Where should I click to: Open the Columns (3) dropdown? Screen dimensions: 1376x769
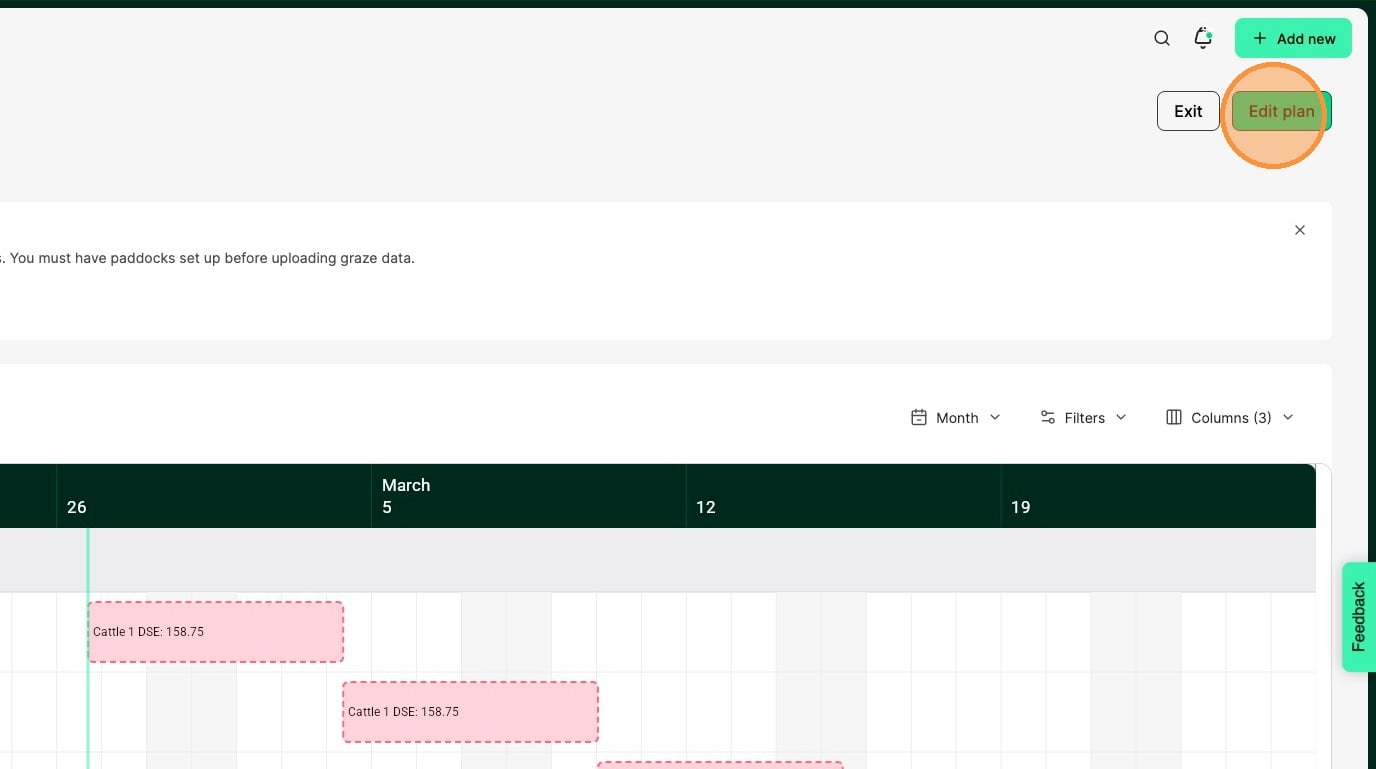[1230, 418]
